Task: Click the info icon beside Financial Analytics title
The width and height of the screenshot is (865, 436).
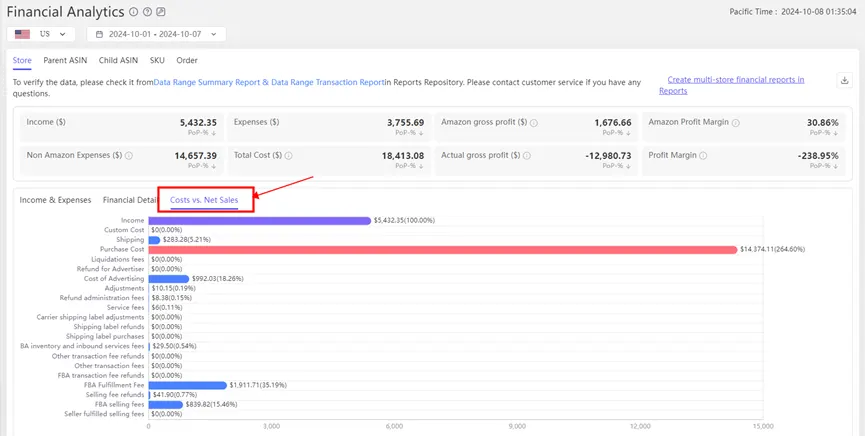Action: tap(133, 12)
